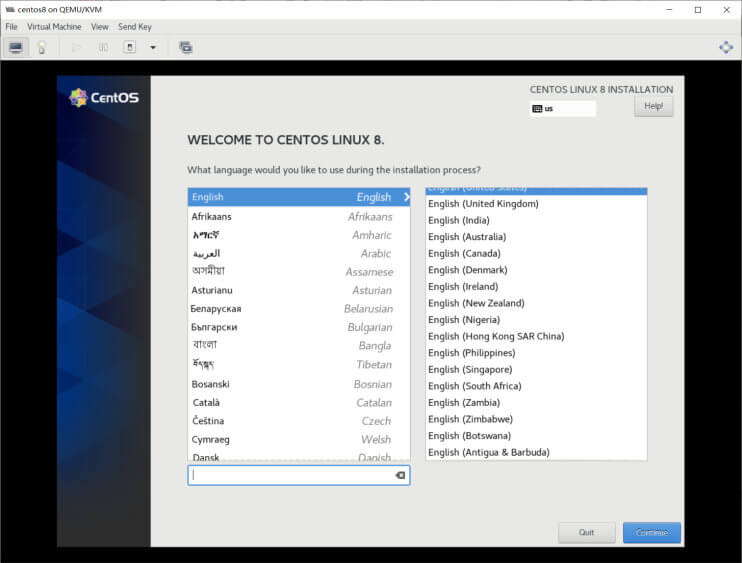
Task: Manage VM snapshots icon
Action: coord(186,47)
